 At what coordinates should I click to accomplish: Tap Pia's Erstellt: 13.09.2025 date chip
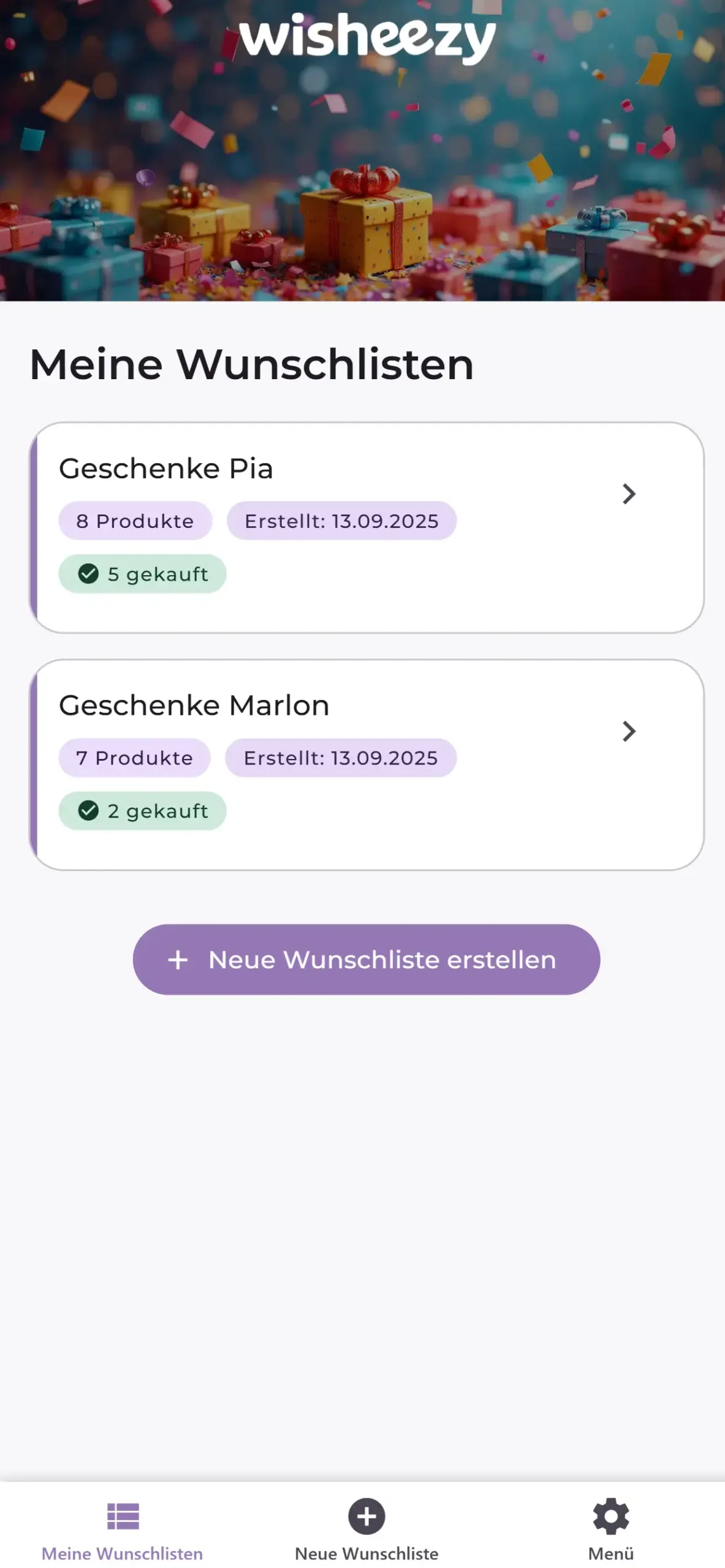pos(341,521)
